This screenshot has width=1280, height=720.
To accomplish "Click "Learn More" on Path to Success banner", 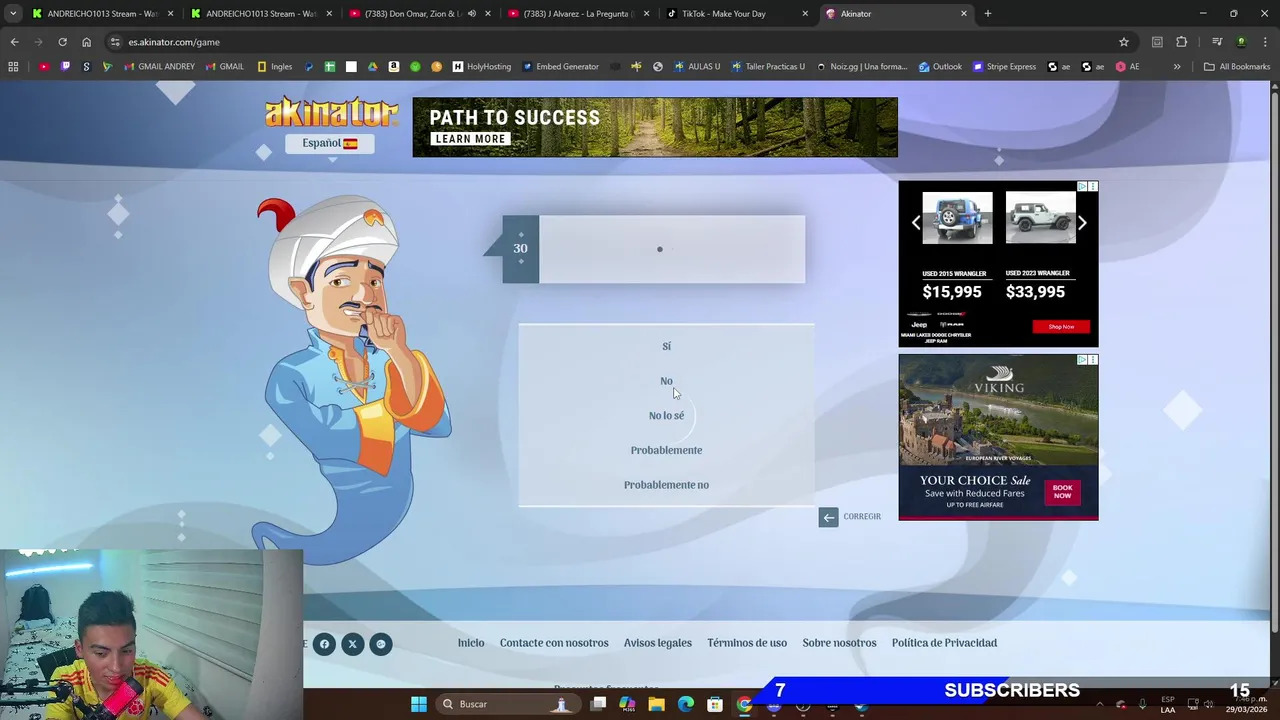I will [x=470, y=139].
